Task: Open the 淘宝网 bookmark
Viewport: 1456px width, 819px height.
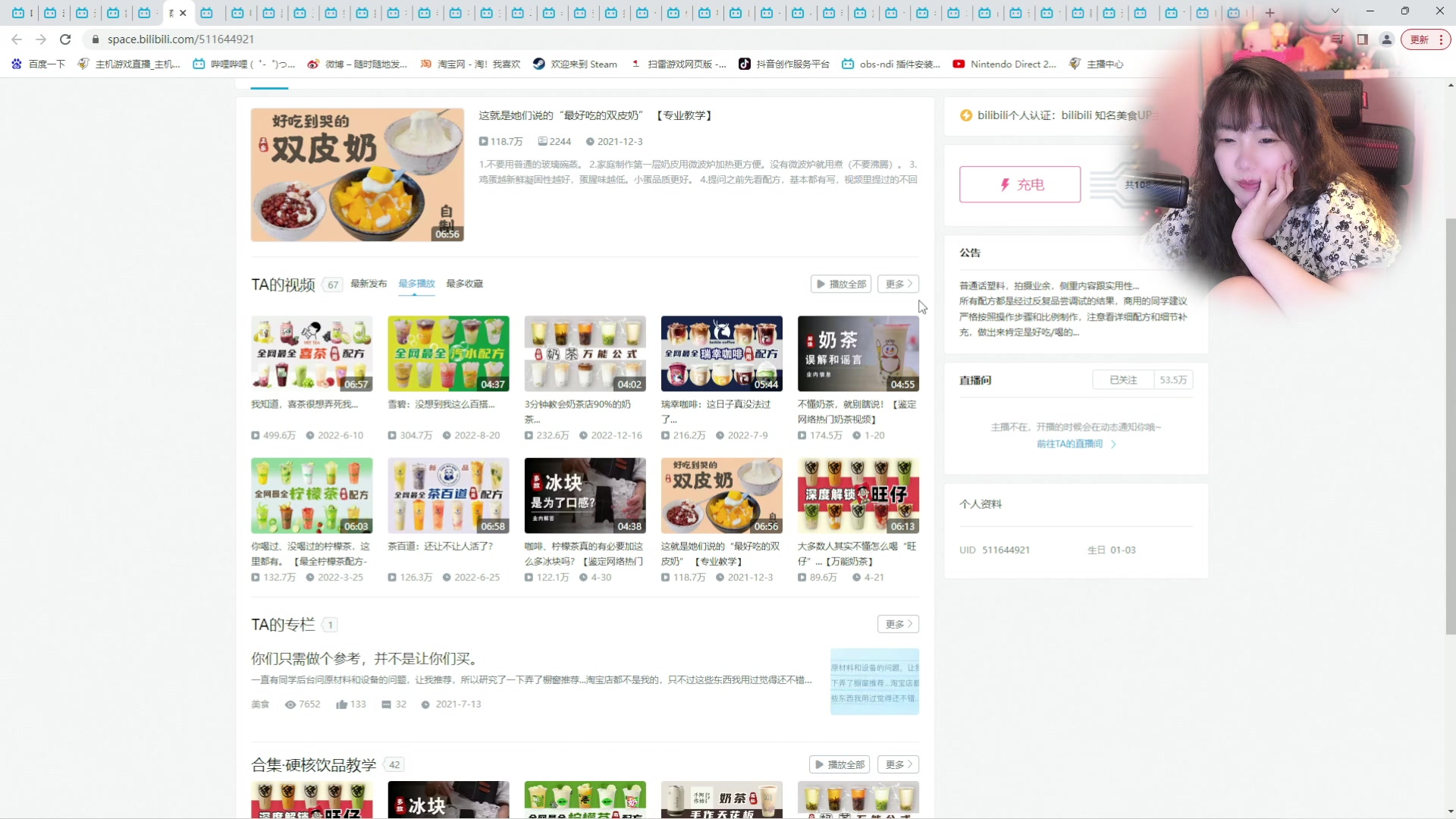Action: tap(470, 64)
